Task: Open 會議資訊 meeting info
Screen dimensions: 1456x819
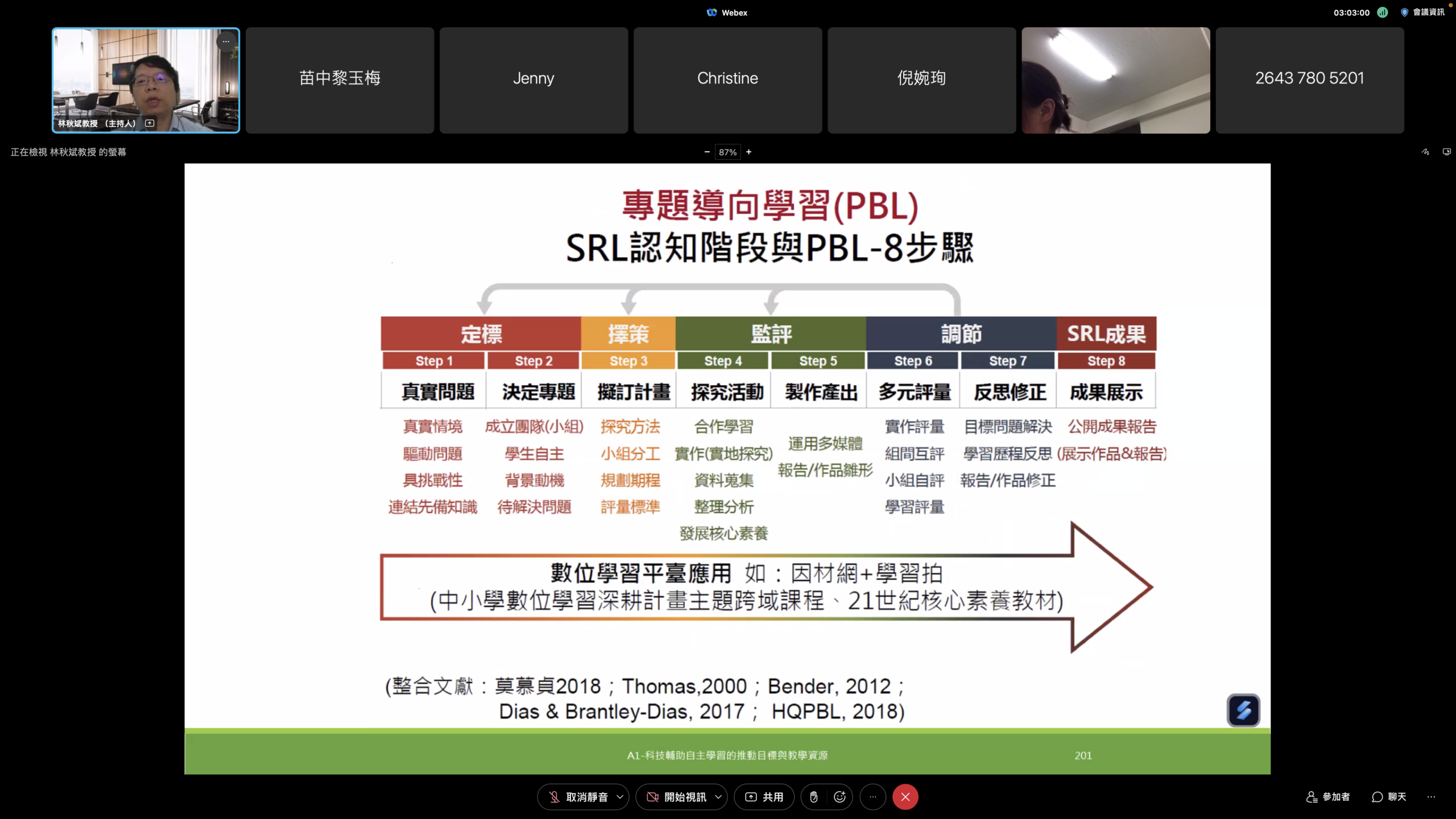Action: point(1423,13)
